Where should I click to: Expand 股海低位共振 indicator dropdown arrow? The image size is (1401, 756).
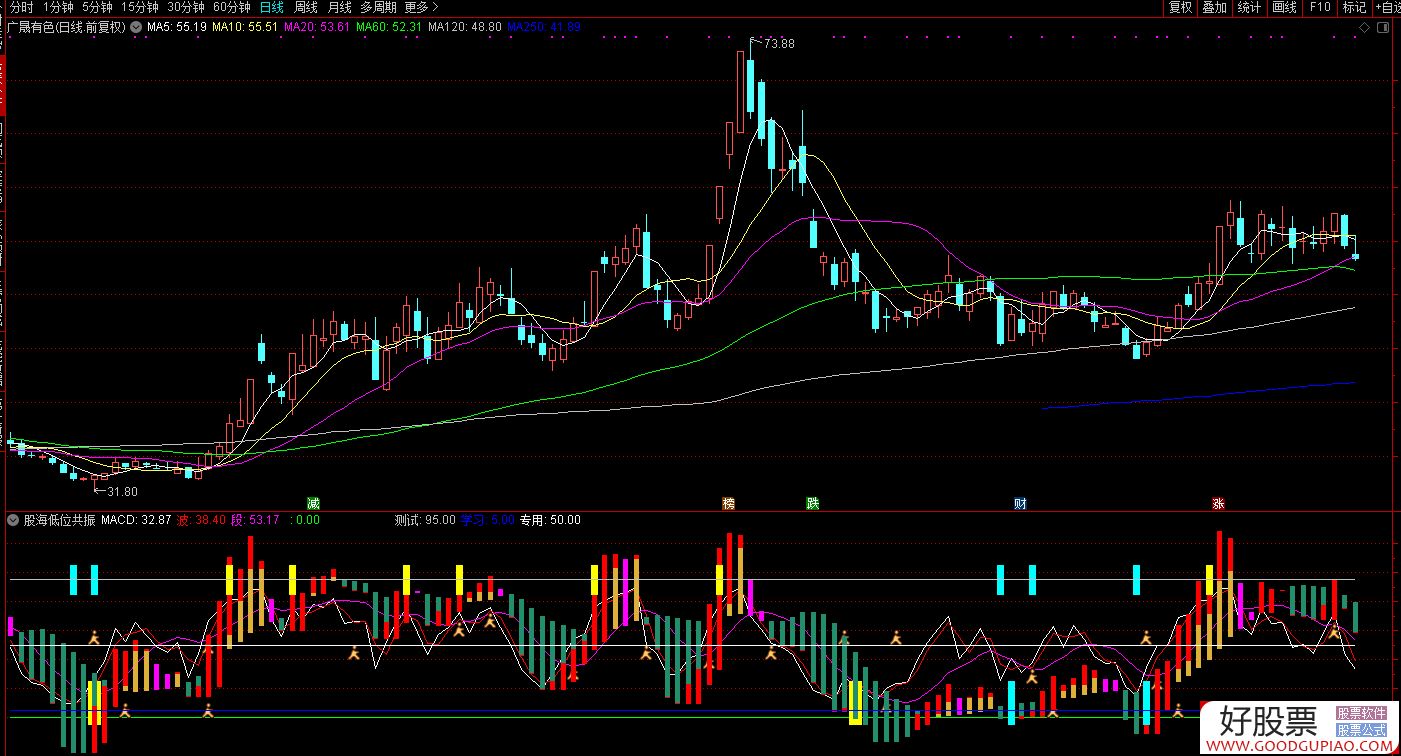pos(12,520)
